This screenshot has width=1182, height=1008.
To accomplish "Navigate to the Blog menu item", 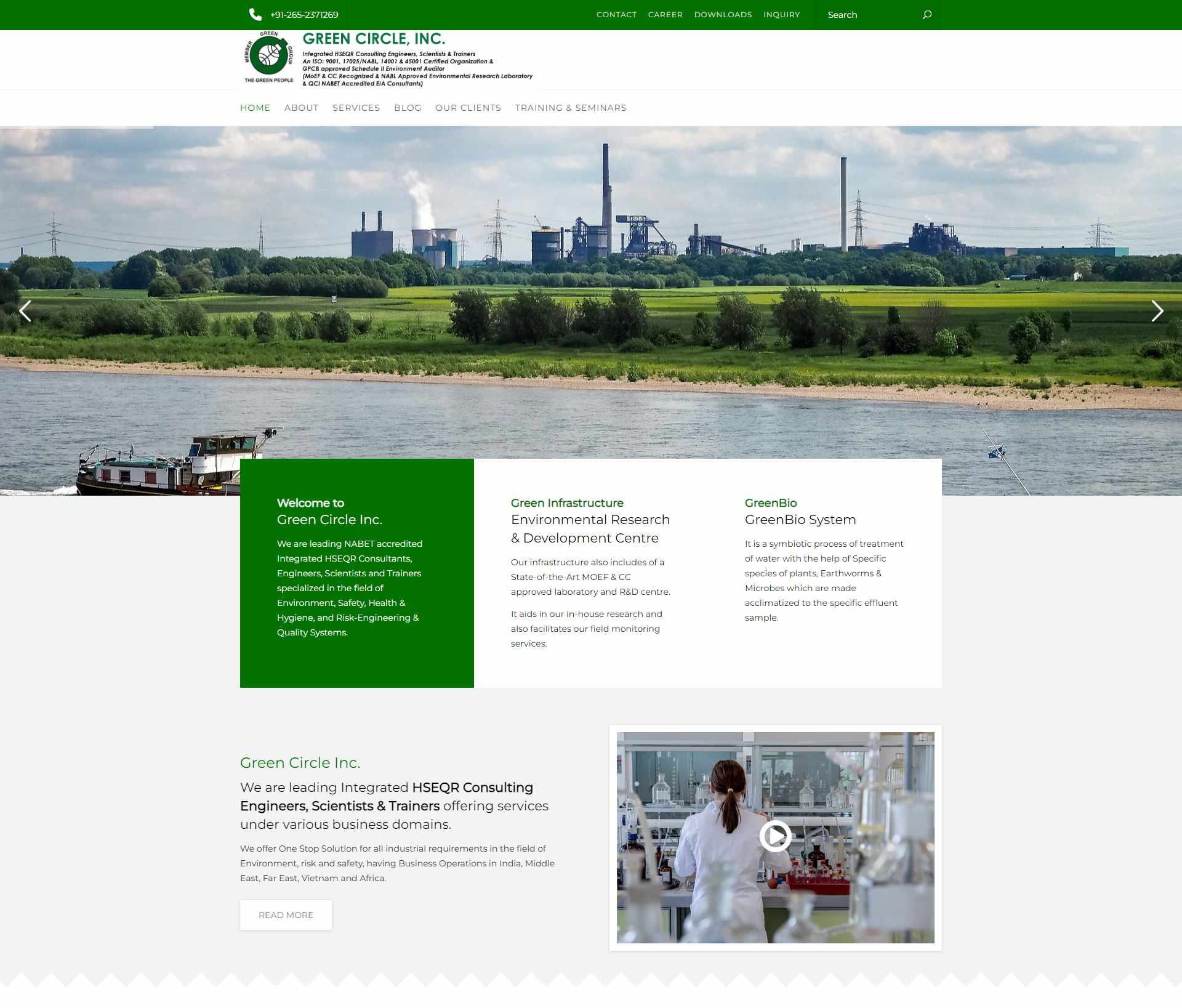I will [x=408, y=108].
